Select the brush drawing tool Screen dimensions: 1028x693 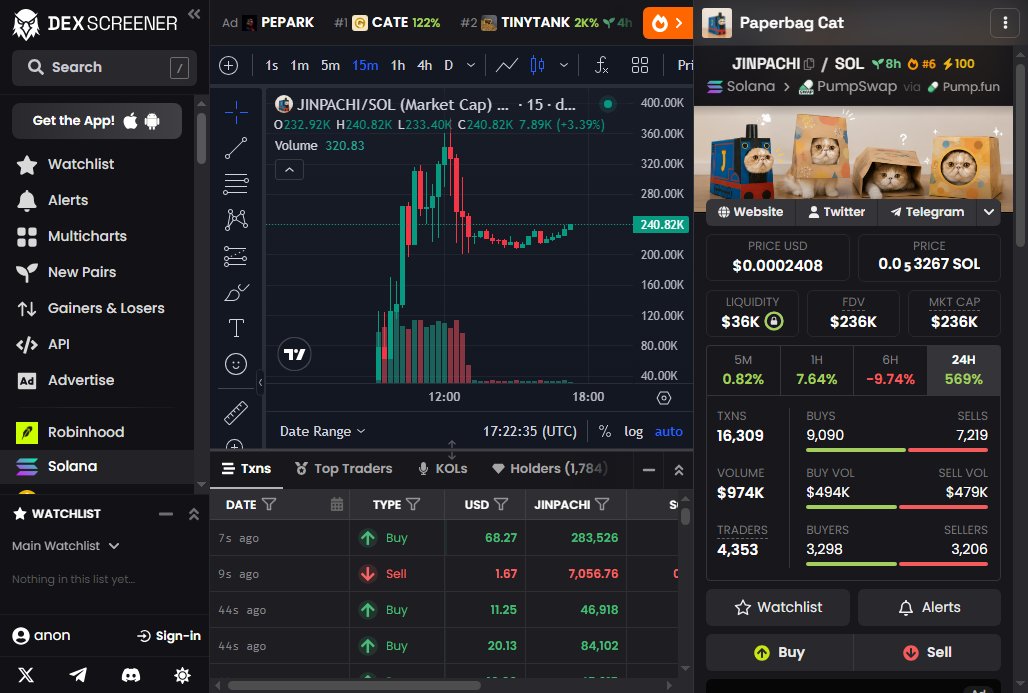pyautogui.click(x=236, y=292)
